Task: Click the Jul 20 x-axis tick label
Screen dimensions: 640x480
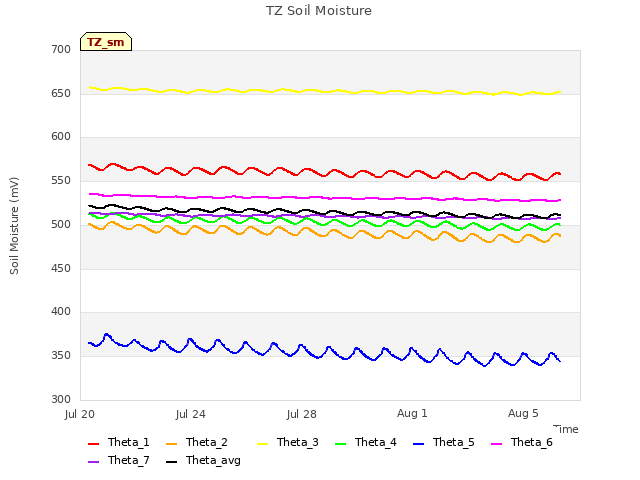Action: [x=80, y=414]
